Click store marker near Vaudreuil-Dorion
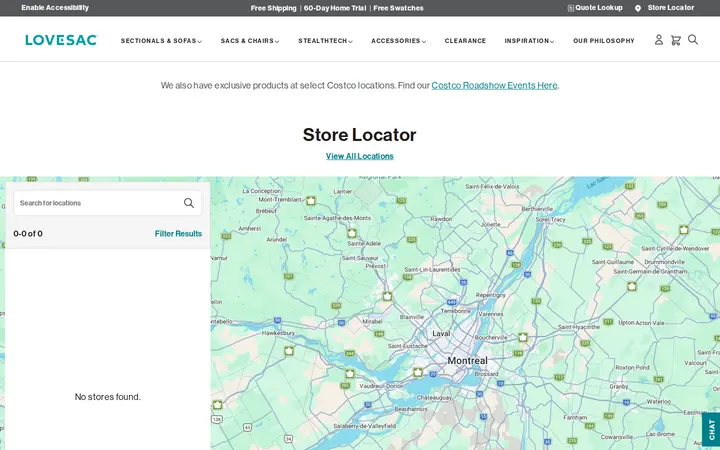This screenshot has width=720, height=450. pos(350,374)
